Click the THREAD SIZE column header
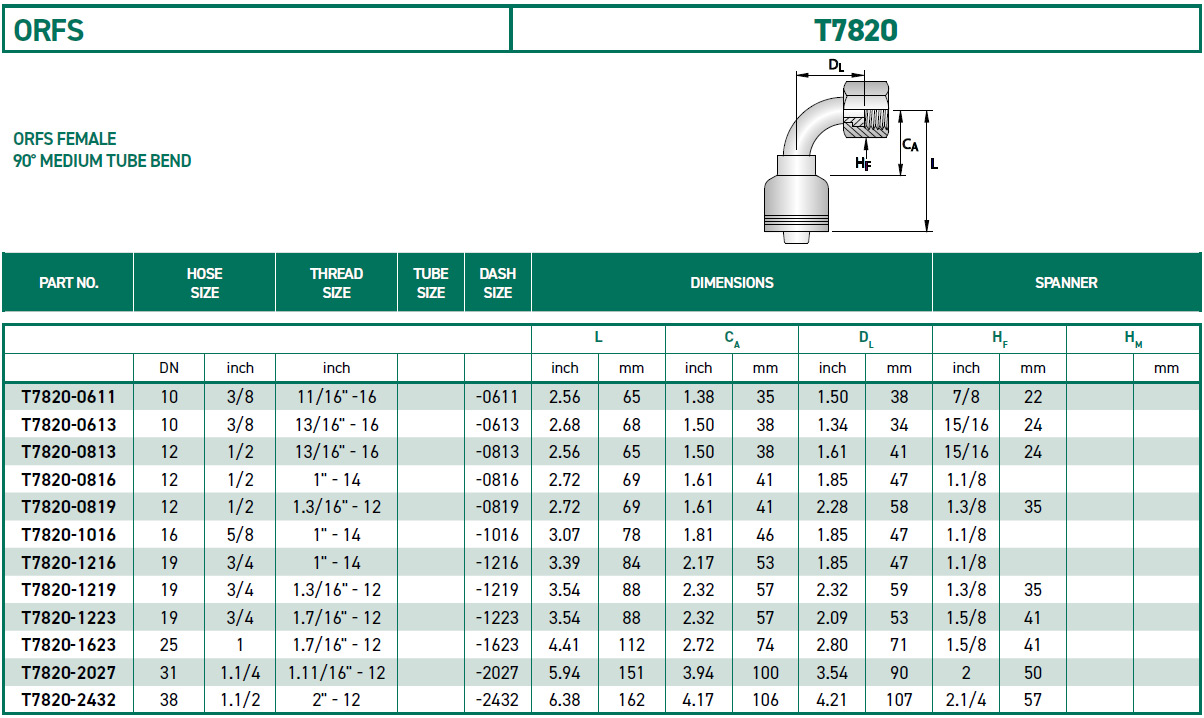Viewport: 1204px width, 718px height. pyautogui.click(x=336, y=283)
